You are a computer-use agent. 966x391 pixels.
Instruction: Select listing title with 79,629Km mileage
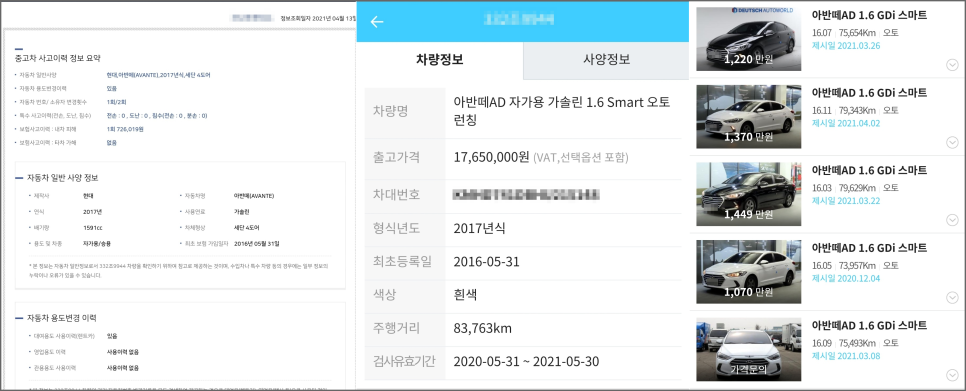869,170
